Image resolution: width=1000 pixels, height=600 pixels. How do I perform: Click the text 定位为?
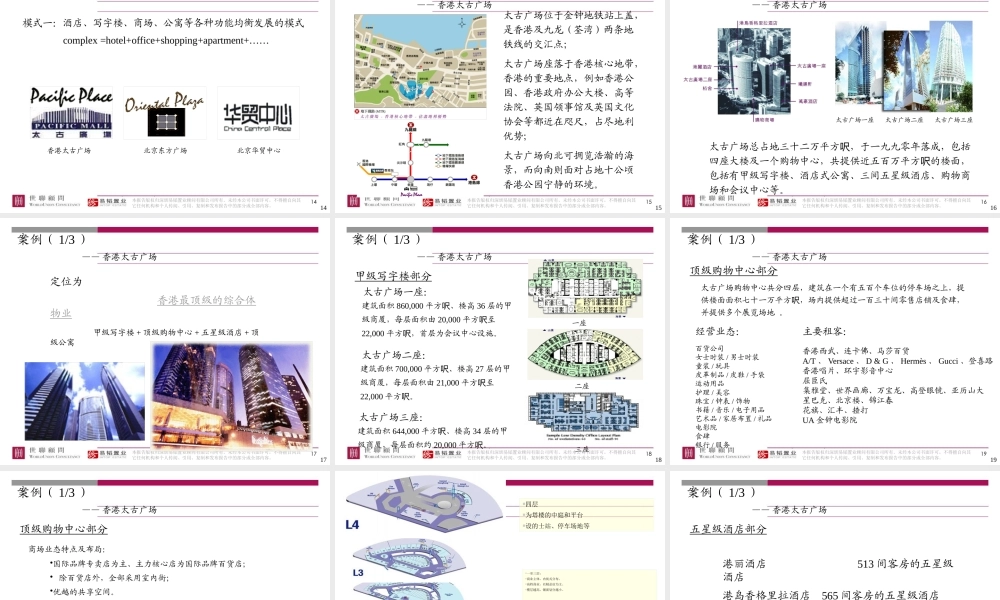pos(66,281)
